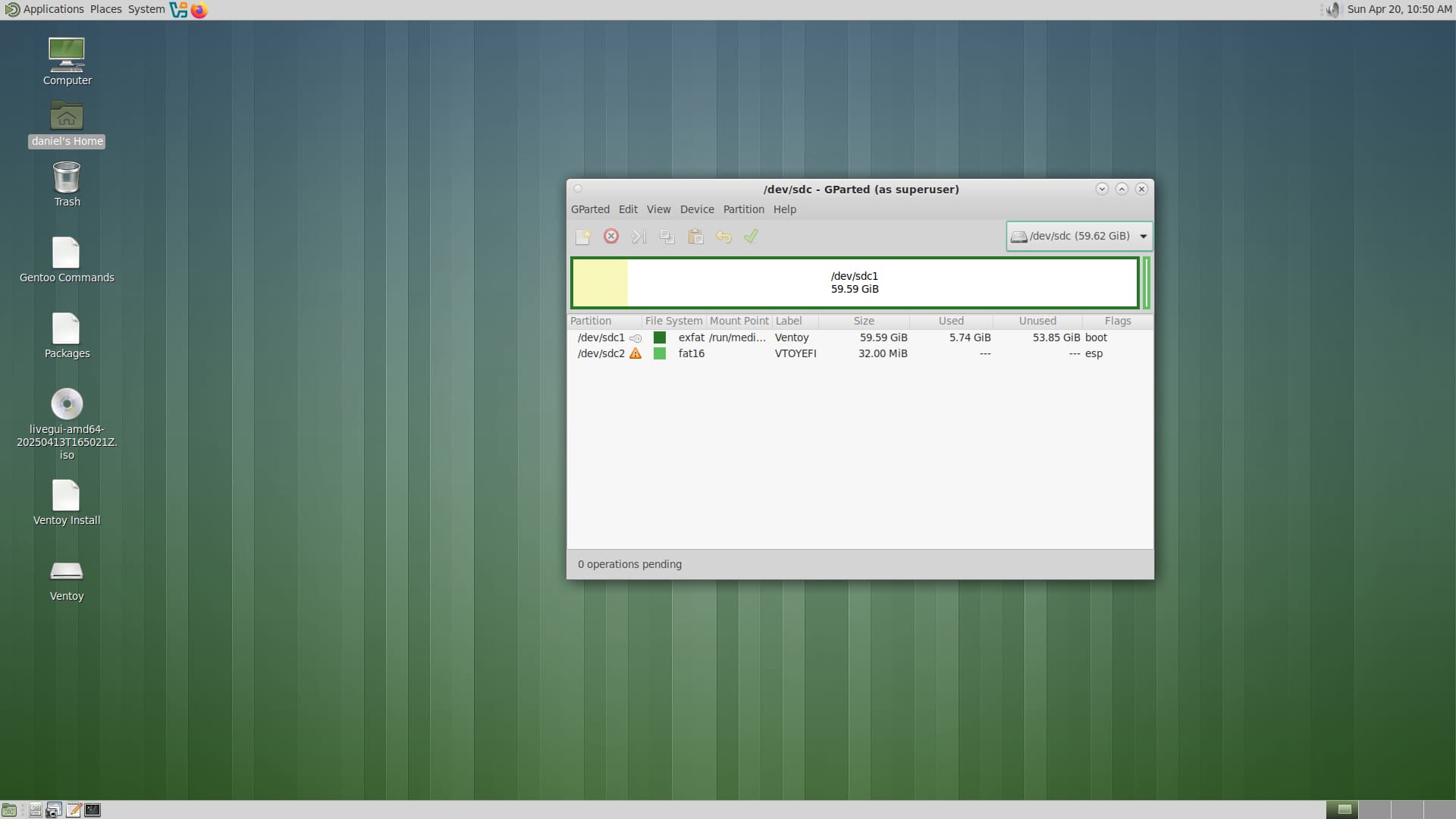Click the terminal taskbar icon
Screen dimensions: 1456x819
pos(93,810)
